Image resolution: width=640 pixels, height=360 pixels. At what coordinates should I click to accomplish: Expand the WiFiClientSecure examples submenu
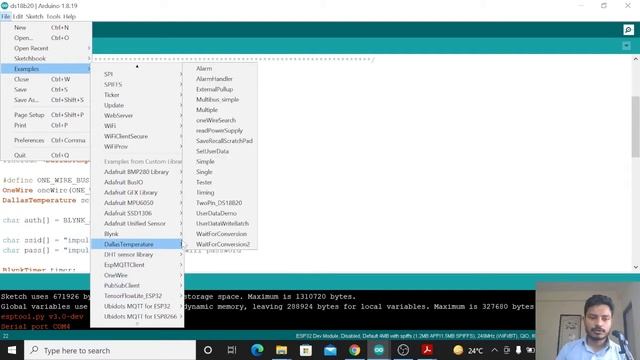(x=137, y=136)
